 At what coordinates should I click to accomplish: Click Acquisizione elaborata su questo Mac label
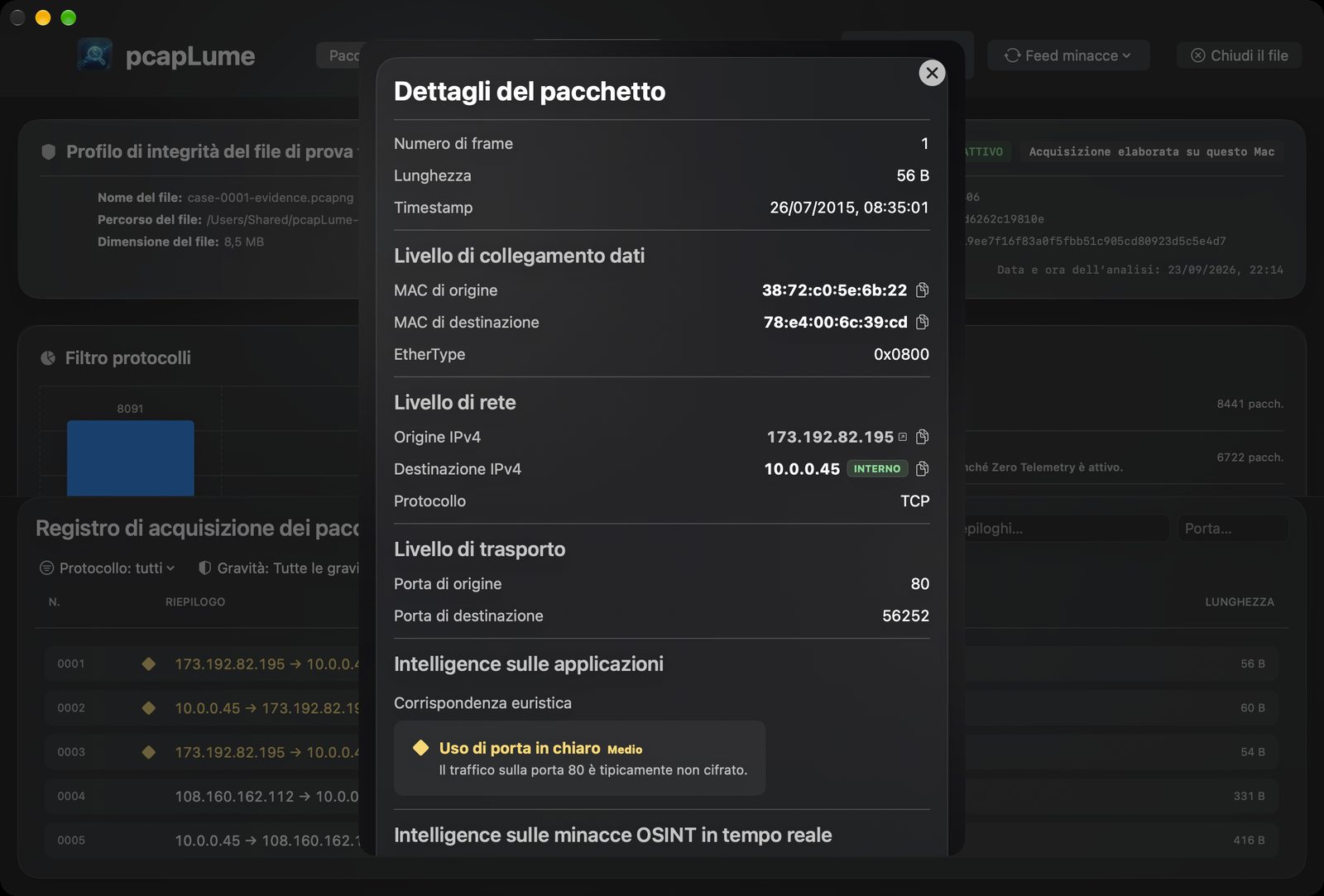1151,151
